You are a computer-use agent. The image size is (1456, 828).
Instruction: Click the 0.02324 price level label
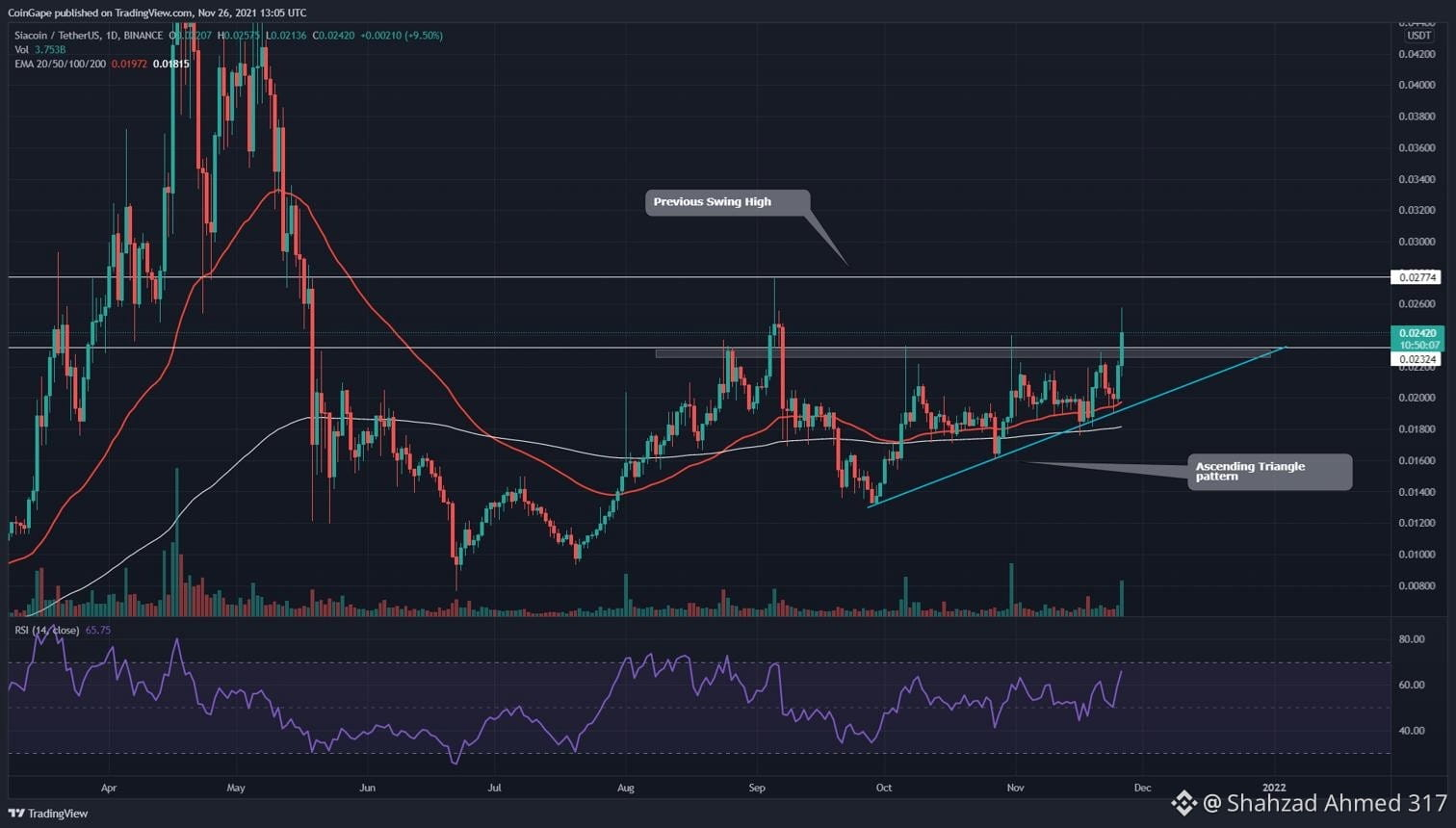tap(1417, 359)
